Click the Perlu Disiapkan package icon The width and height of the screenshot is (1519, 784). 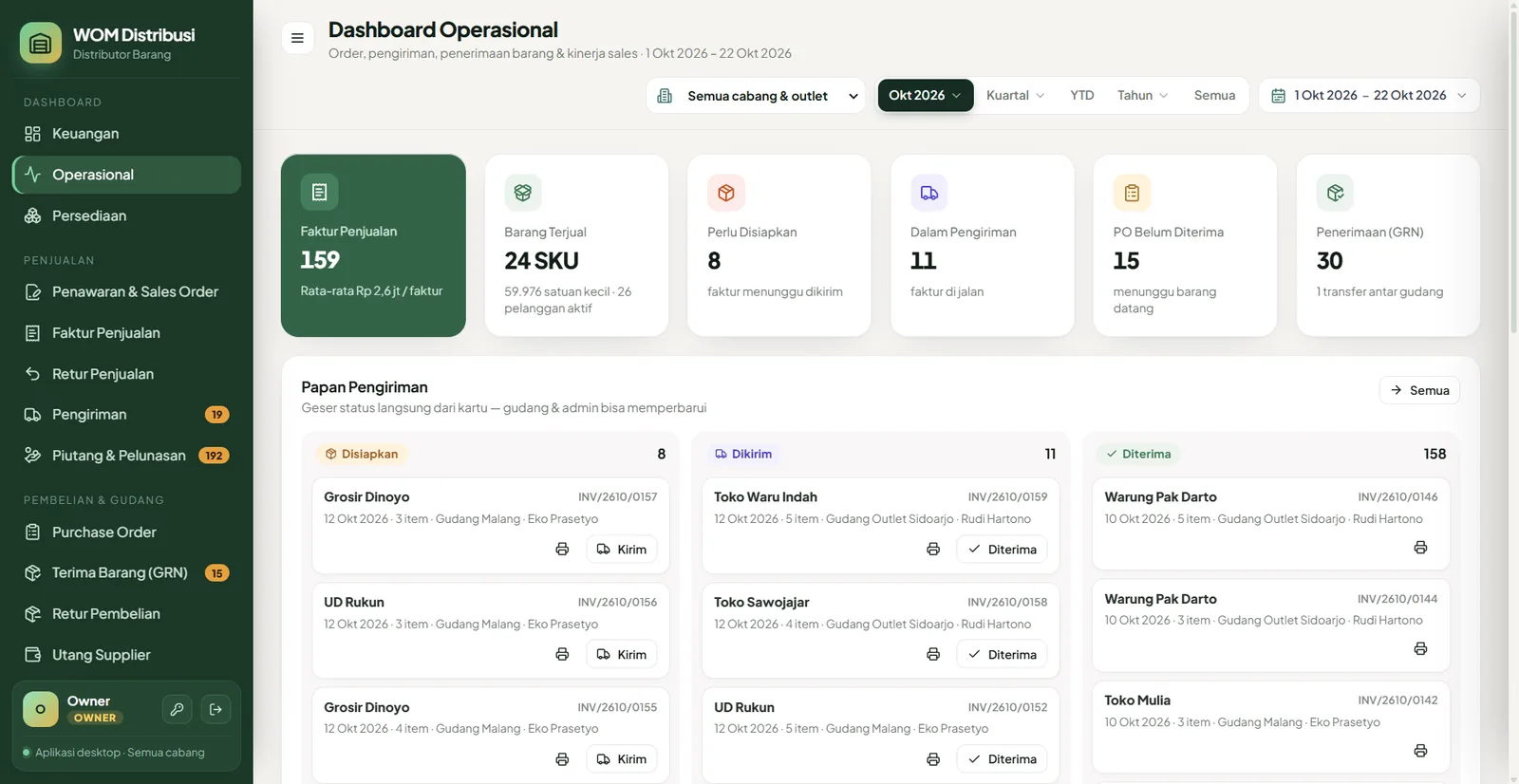[x=726, y=193]
